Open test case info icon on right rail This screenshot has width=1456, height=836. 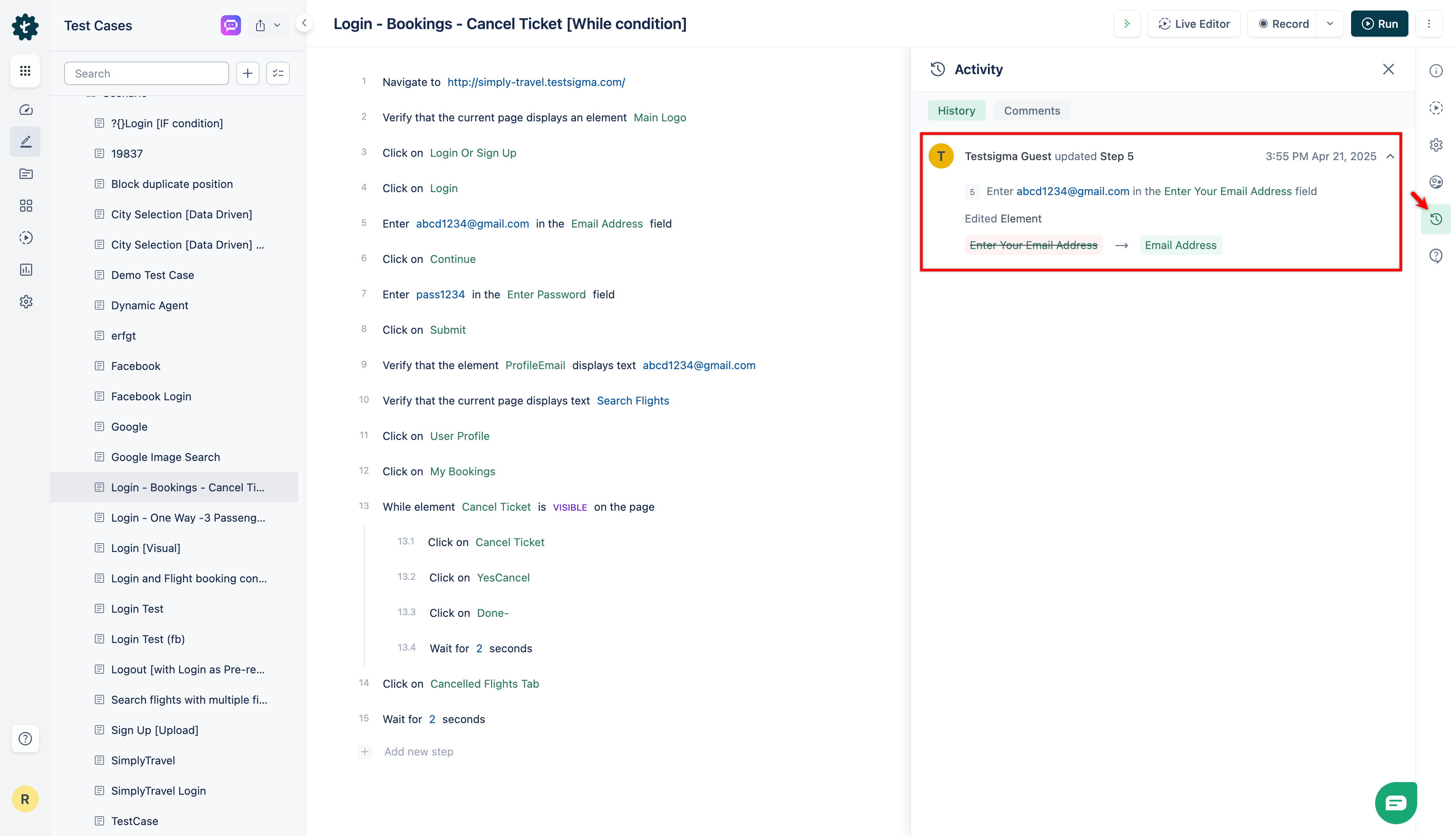[x=1437, y=70]
